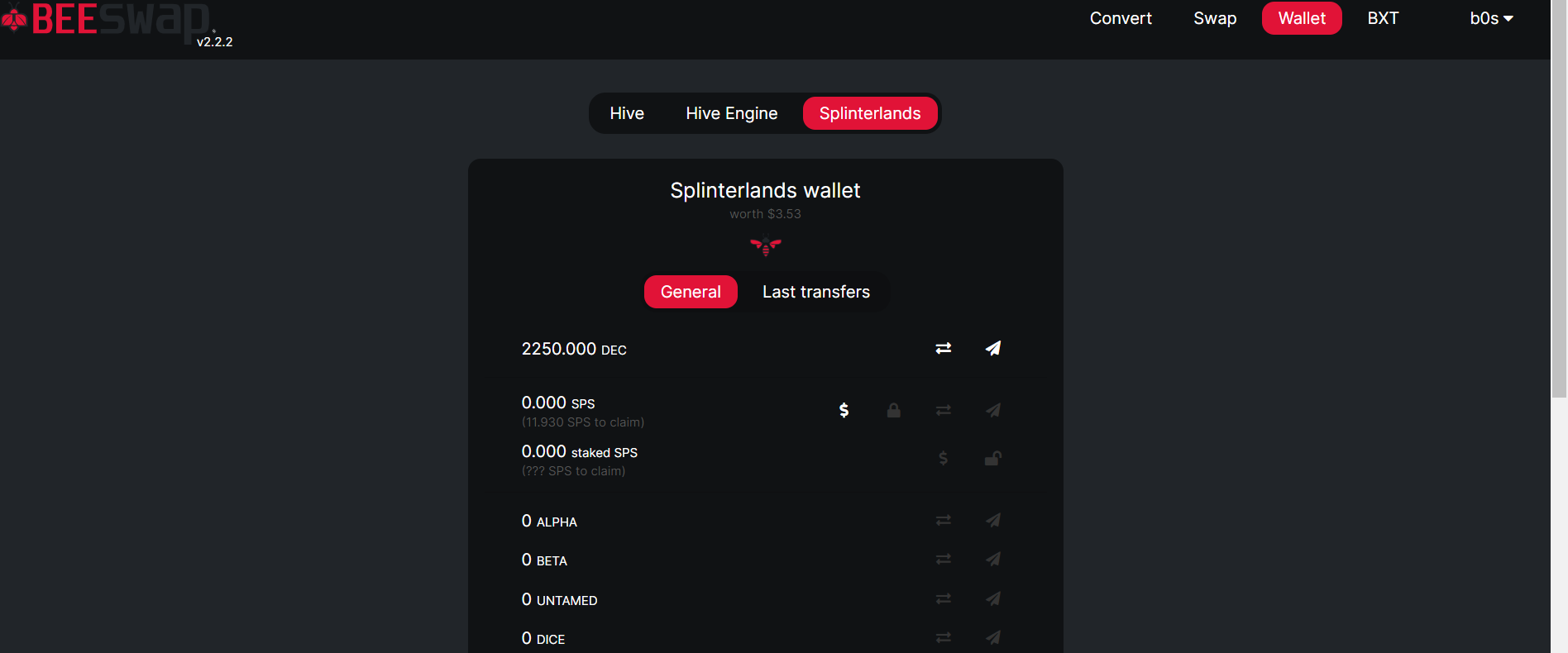Click the 11.930 SPS to claim text
The width and height of the screenshot is (1568, 653).
pos(583,422)
